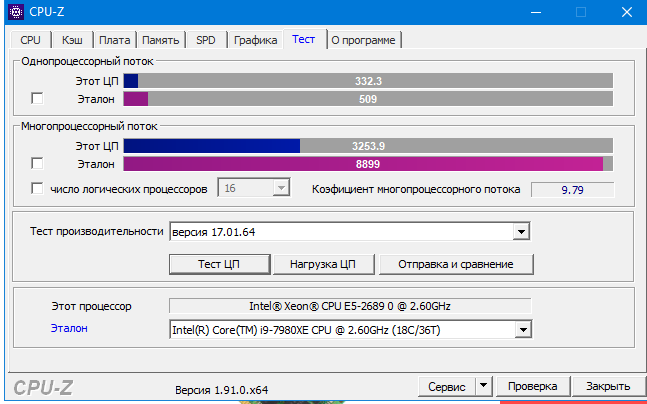
Task: Start benchmark with Тест ЦП button
Action: pyautogui.click(x=219, y=264)
